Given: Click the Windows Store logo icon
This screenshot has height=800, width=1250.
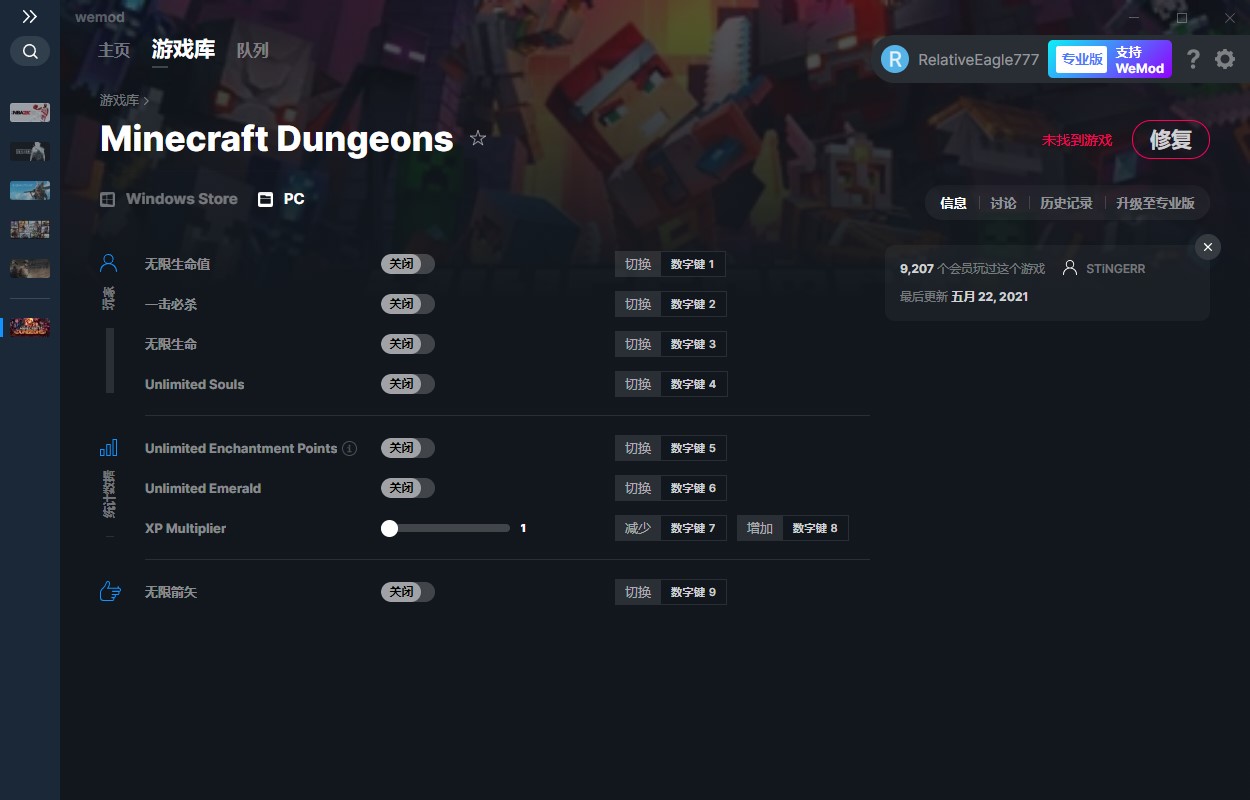Looking at the screenshot, I should tap(108, 199).
